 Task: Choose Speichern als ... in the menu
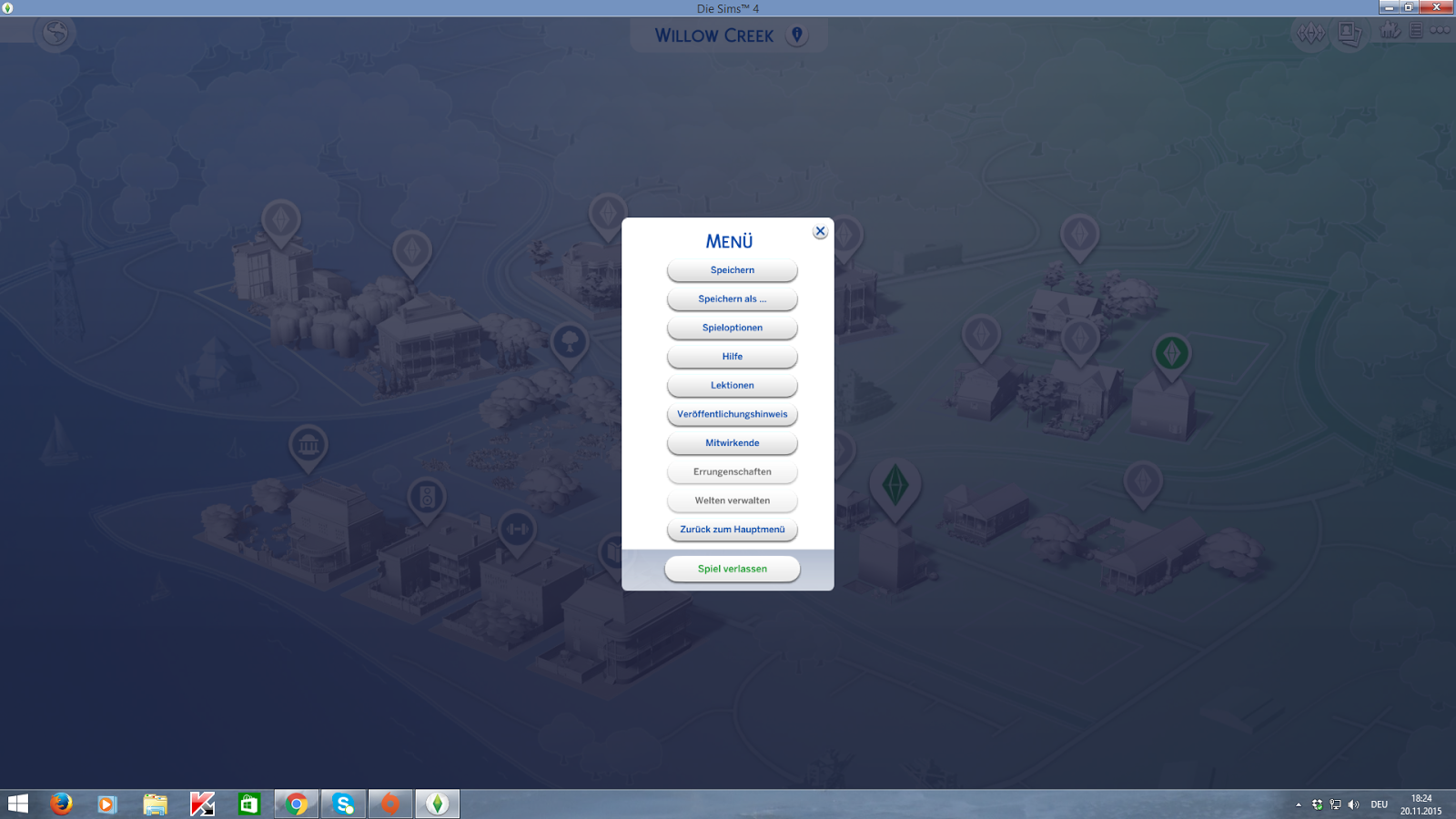(732, 299)
